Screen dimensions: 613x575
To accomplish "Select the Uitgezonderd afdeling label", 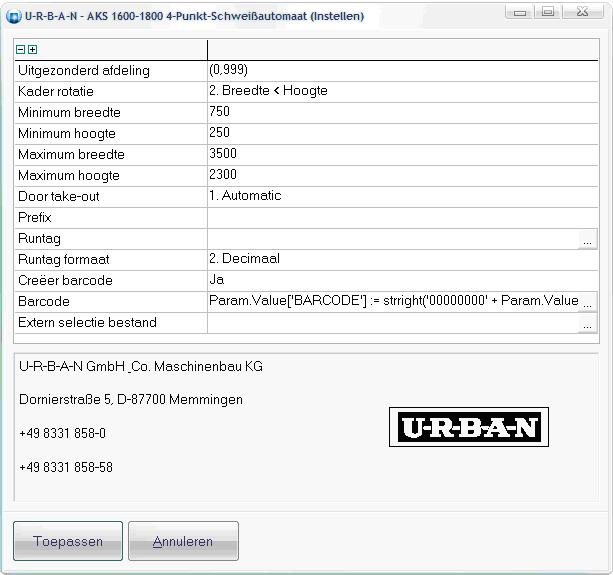I will (x=84, y=71).
